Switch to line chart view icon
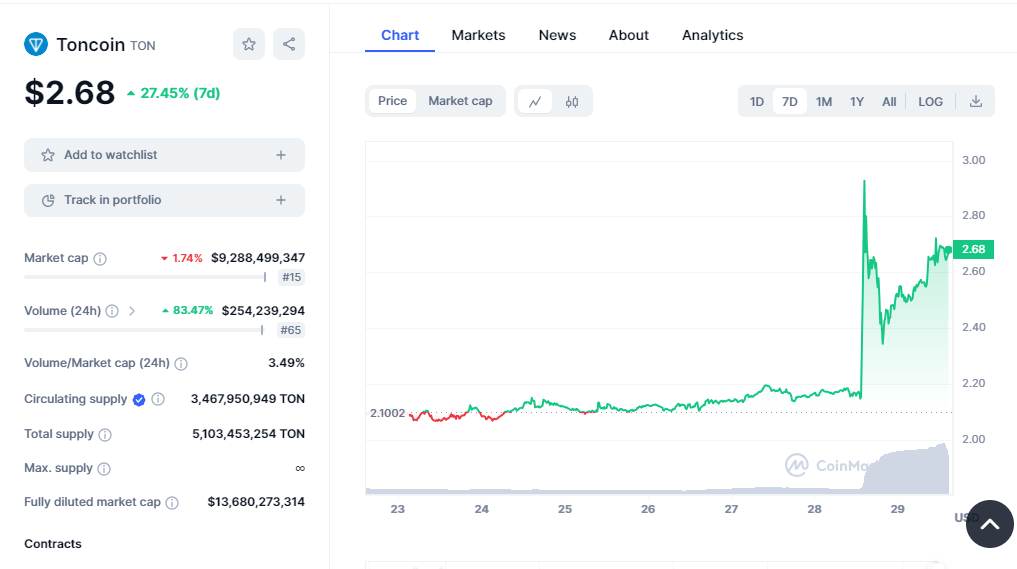 click(535, 101)
